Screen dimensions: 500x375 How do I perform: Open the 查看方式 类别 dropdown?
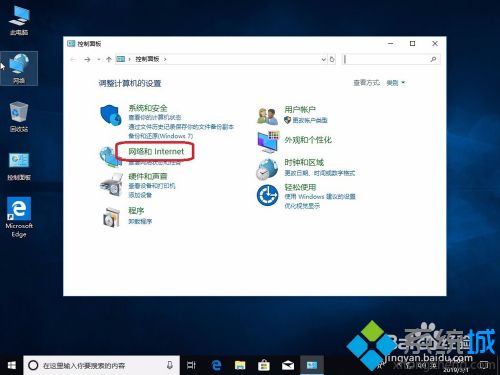(x=396, y=83)
